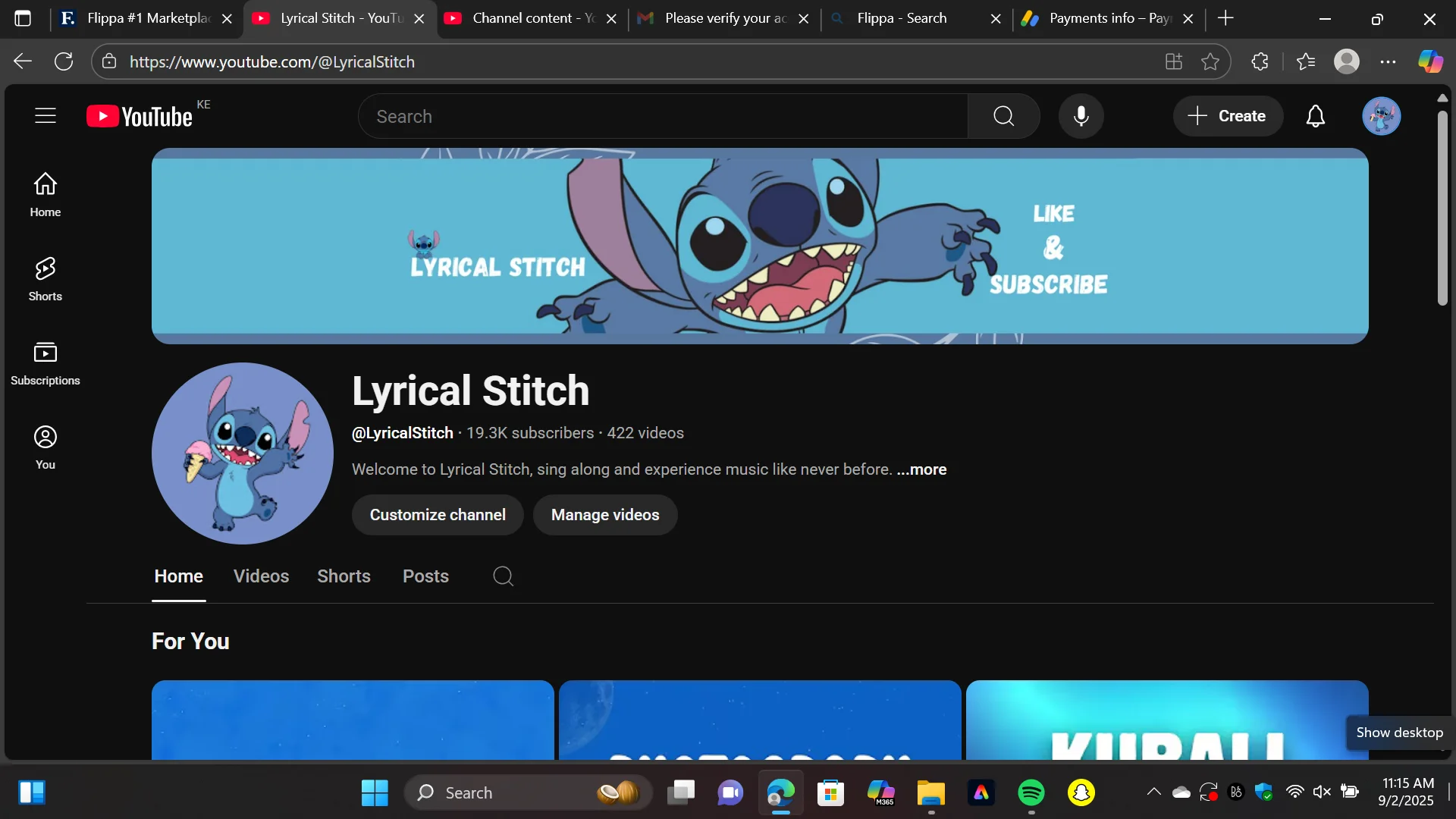Select the channel Home tab
This screenshot has width=1456, height=819.
point(178,576)
